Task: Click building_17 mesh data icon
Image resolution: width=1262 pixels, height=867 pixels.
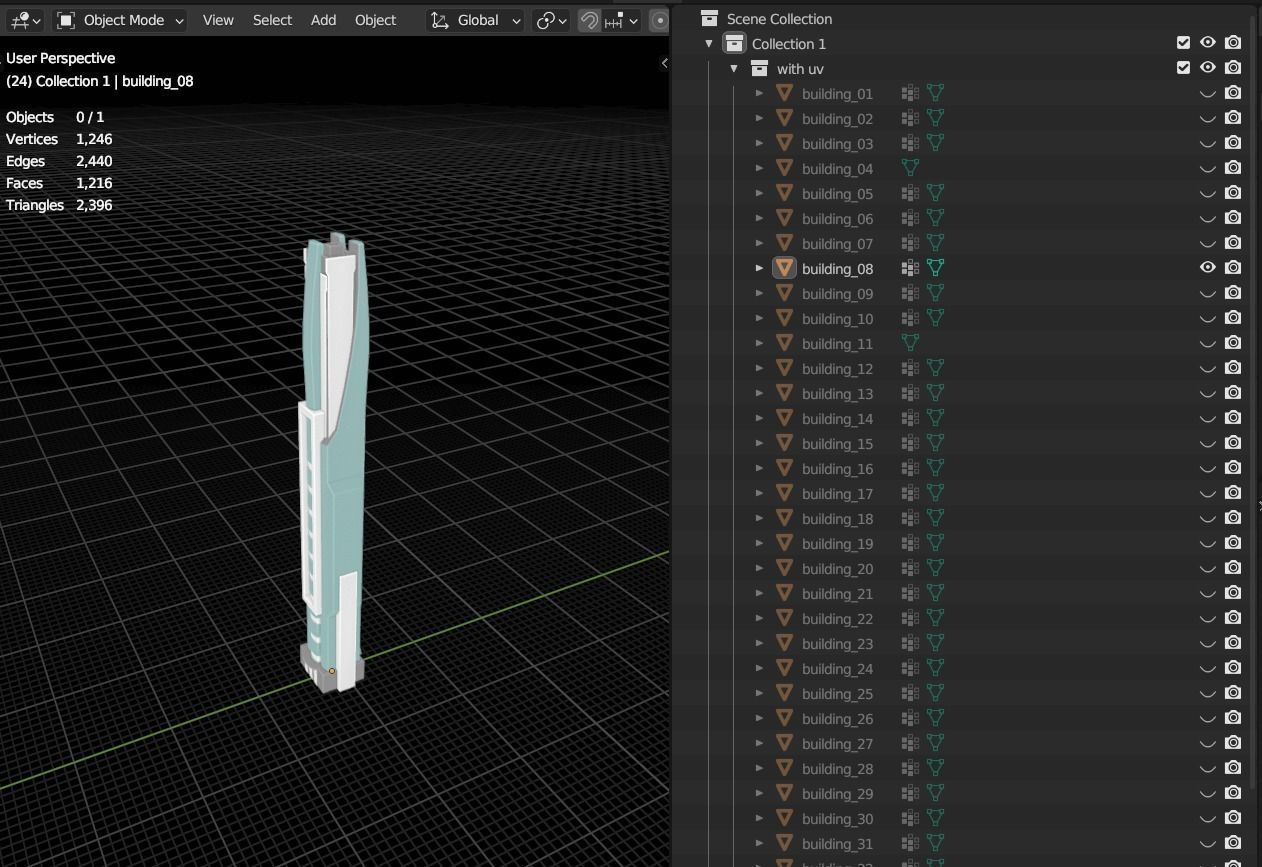Action: 936,493
